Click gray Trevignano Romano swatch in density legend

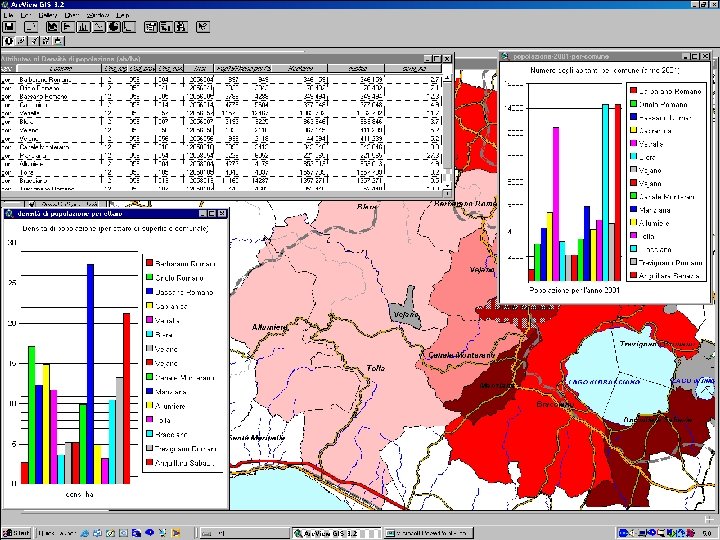149,448
